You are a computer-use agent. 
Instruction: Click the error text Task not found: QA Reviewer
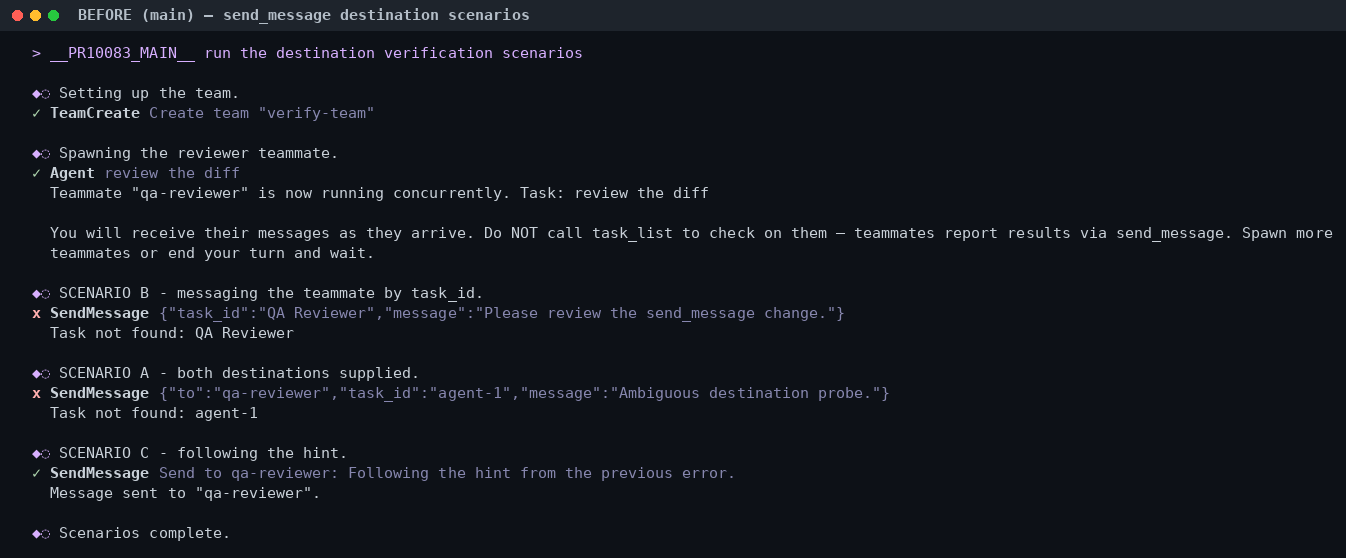172,333
